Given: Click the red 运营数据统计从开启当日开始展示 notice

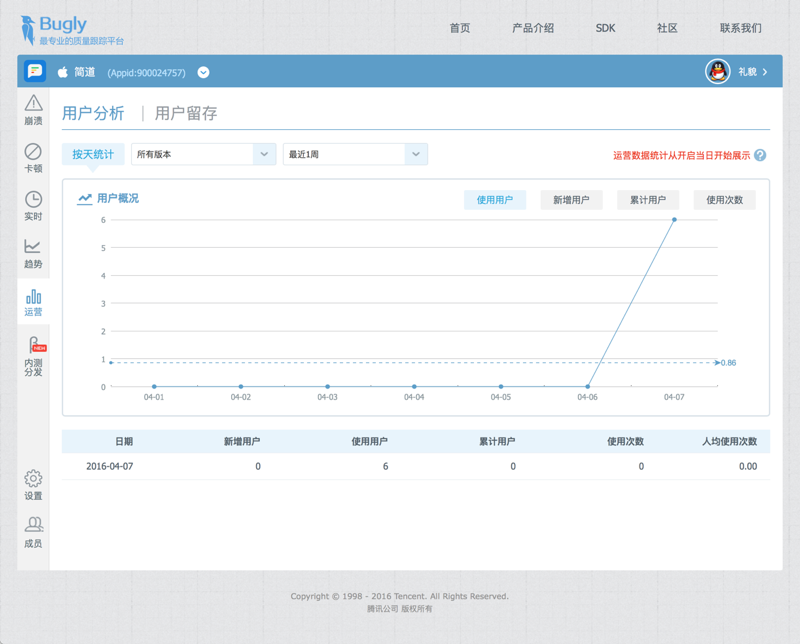Looking at the screenshot, I should tap(682, 155).
